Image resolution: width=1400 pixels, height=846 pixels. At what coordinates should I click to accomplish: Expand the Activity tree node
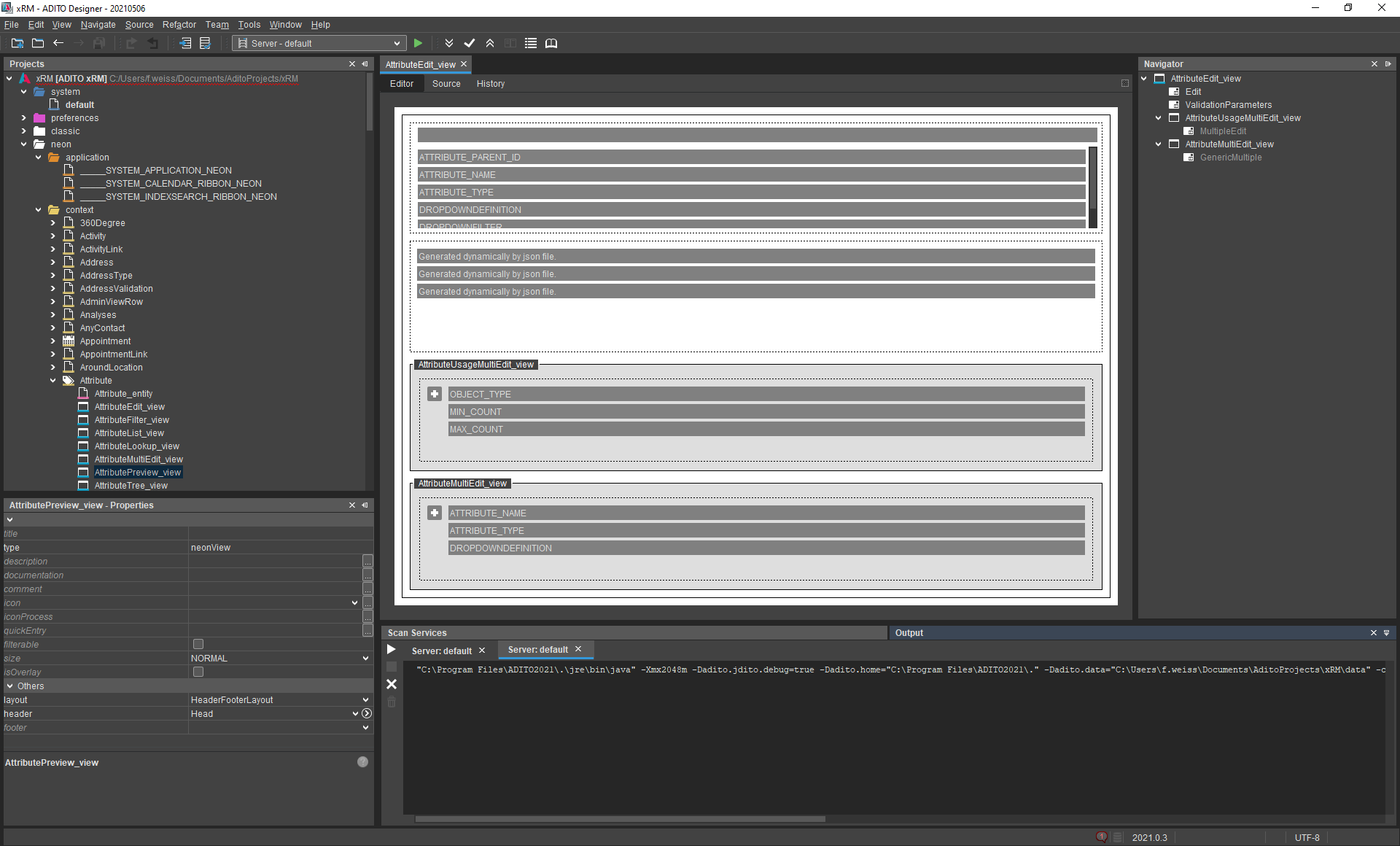coord(53,236)
